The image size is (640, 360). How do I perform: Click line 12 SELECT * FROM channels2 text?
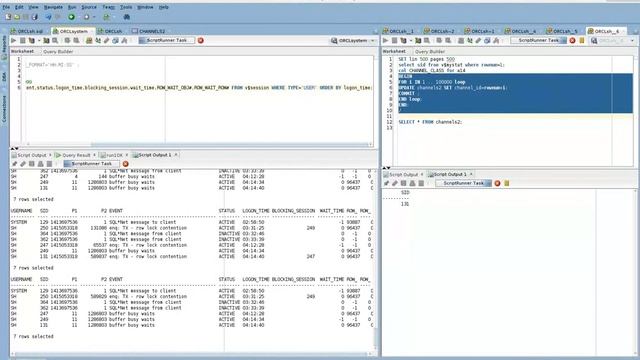click(x=430, y=122)
